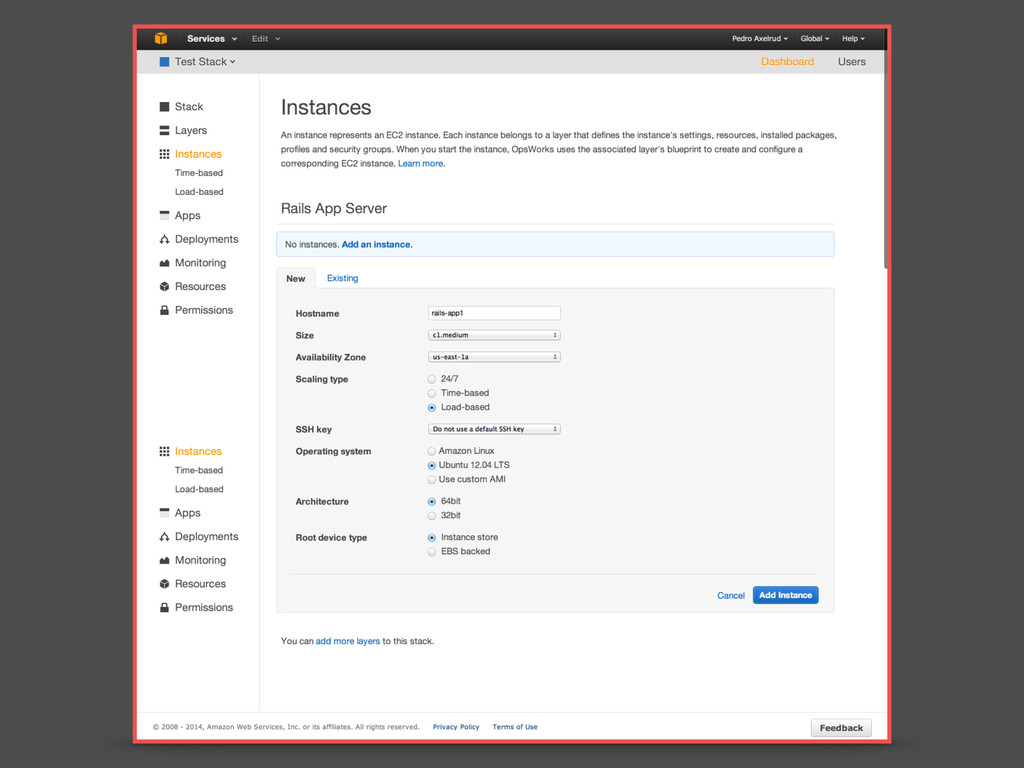The width and height of the screenshot is (1024, 768).
Task: Open the Availability Zone dropdown us-east-1a
Action: (494, 357)
